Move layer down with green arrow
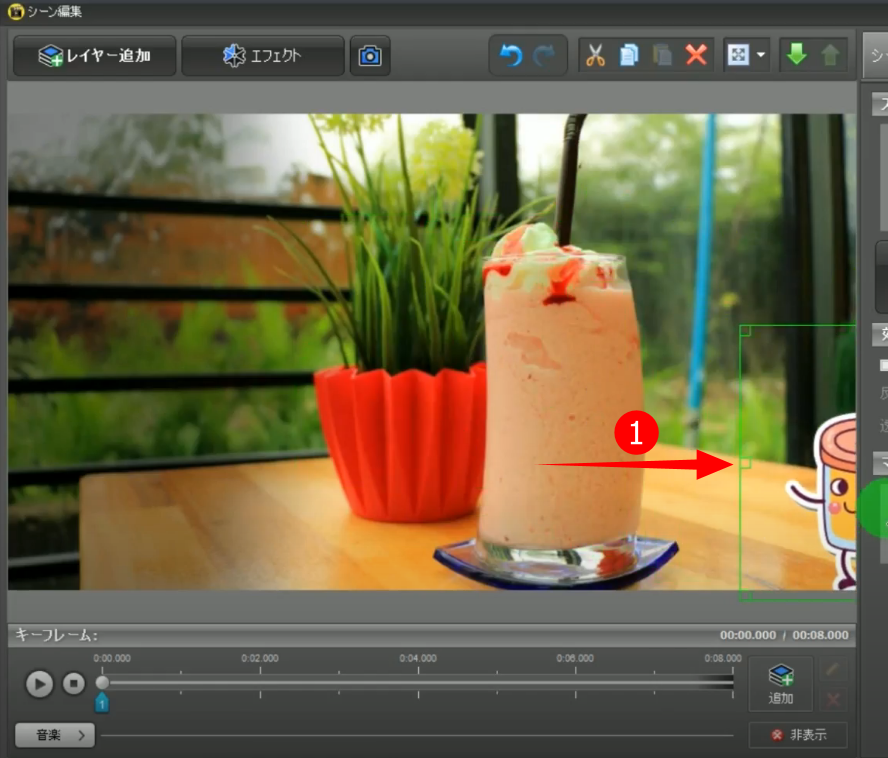Viewport: 888px width, 758px height. 796,56
